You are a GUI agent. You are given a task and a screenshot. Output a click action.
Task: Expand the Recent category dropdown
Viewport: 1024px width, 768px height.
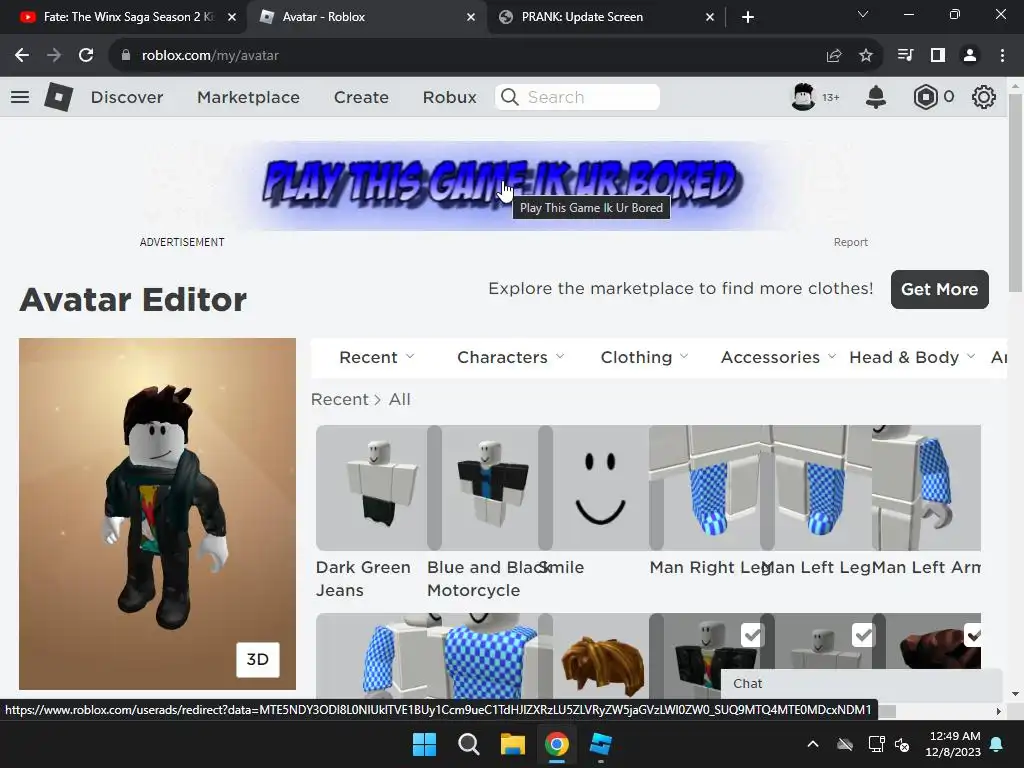click(377, 357)
